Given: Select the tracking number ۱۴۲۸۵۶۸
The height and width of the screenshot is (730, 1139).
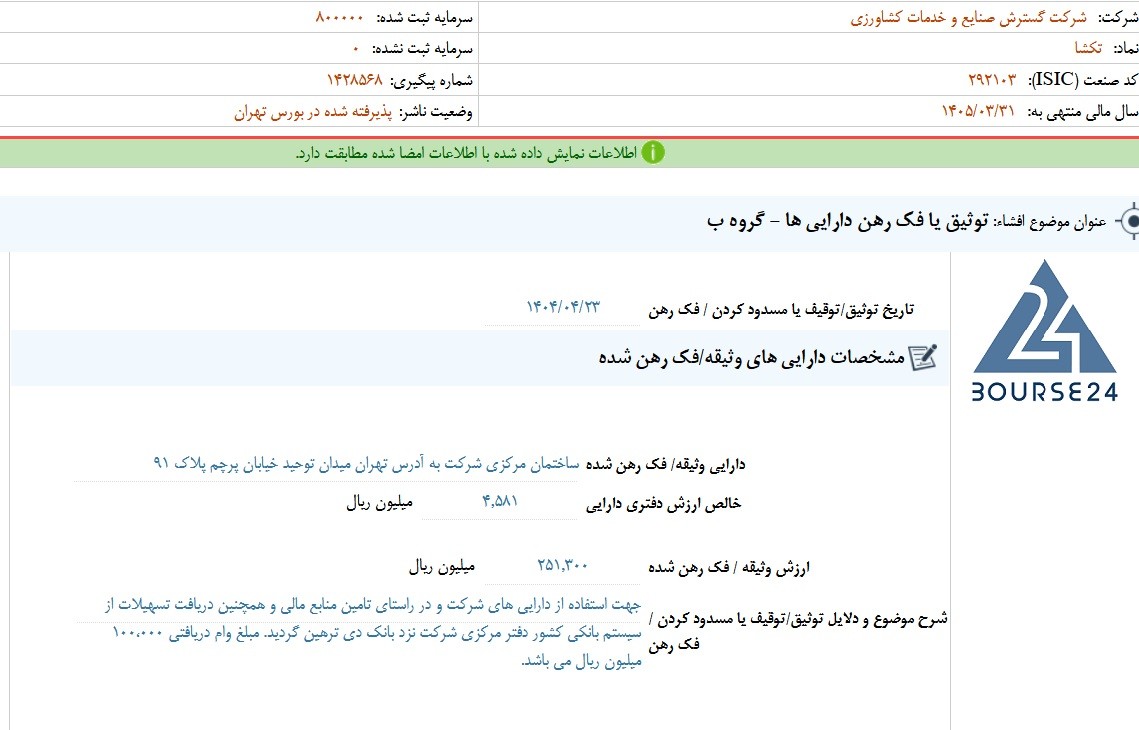Looking at the screenshot, I should (x=354, y=80).
